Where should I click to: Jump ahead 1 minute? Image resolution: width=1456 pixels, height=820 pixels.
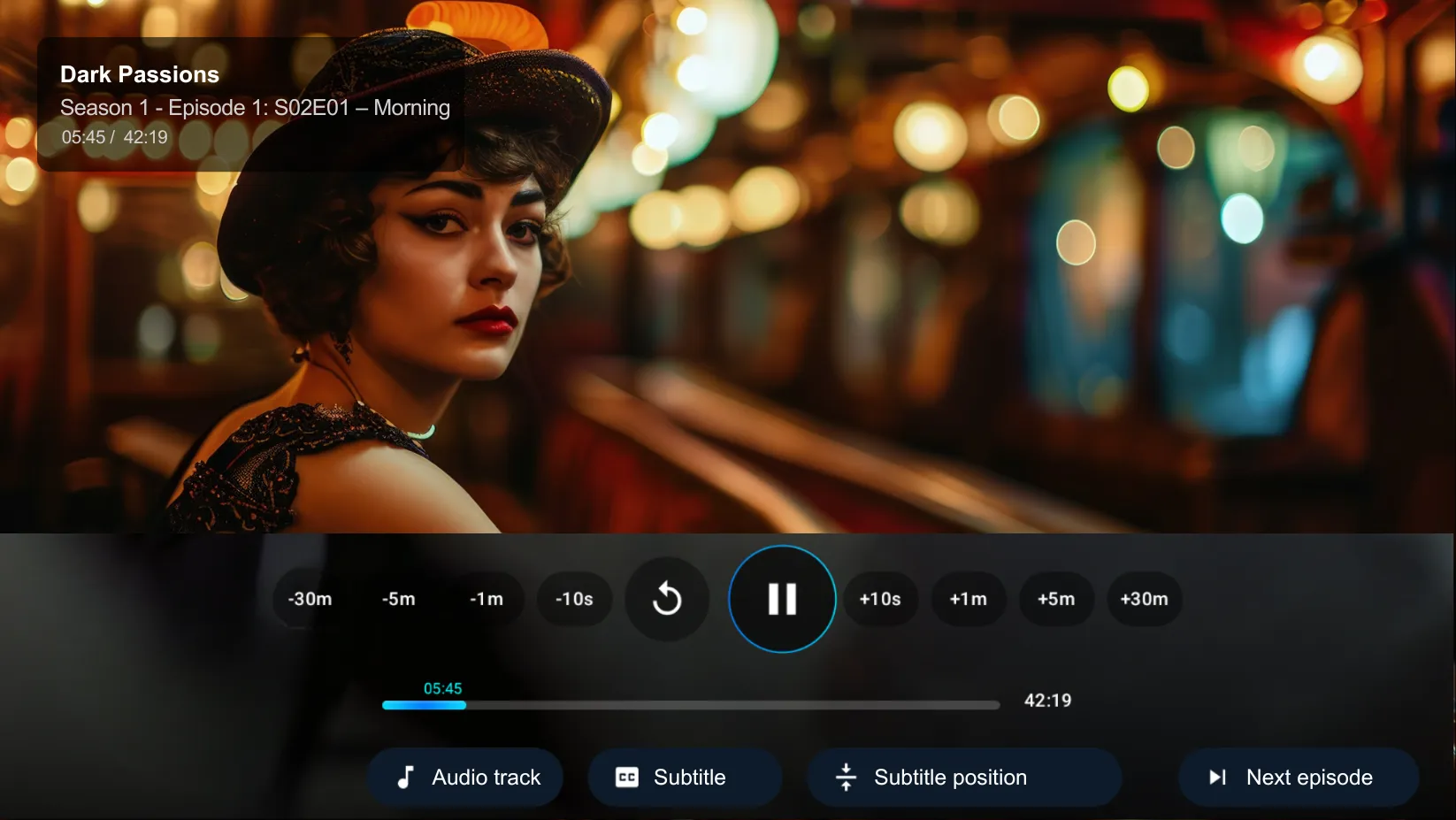[x=968, y=599]
